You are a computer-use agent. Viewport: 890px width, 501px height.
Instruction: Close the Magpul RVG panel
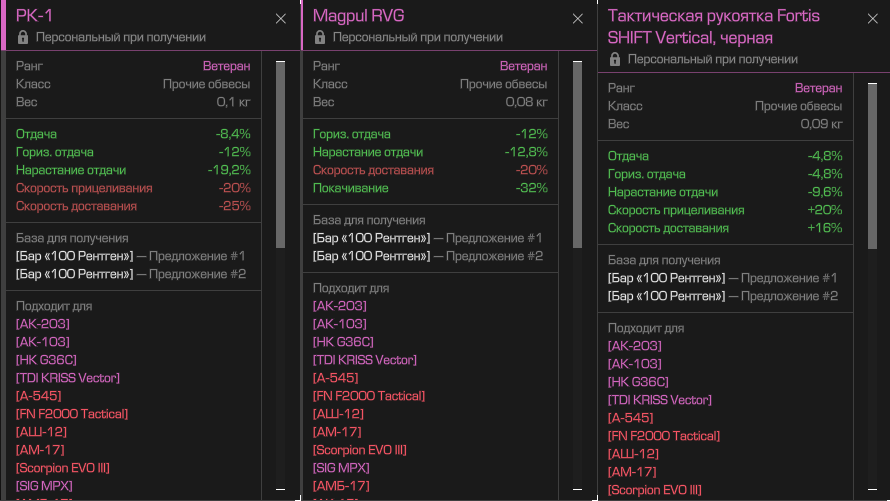[577, 18]
